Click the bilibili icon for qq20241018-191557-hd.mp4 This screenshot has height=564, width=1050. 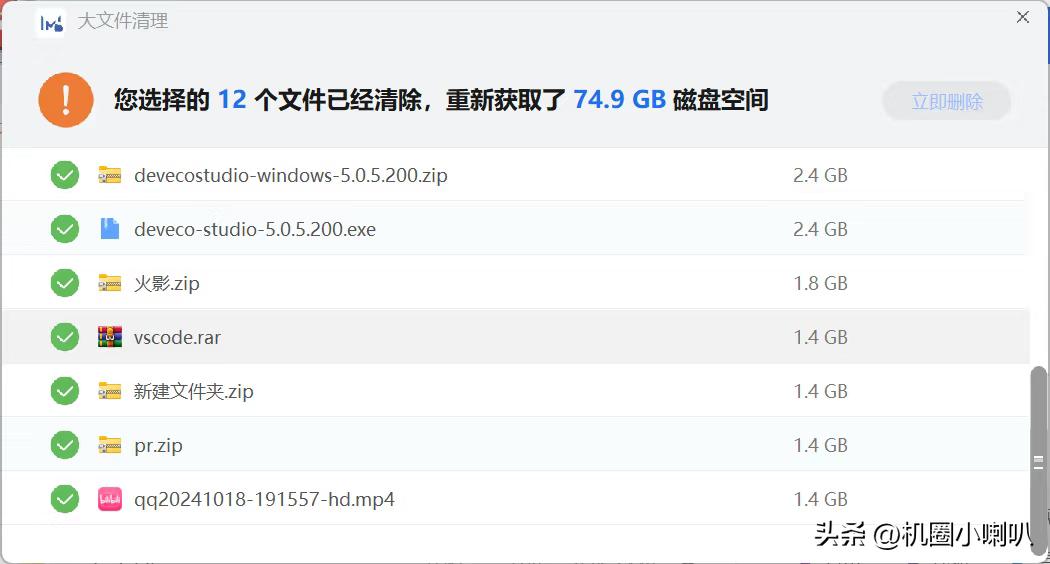110,499
